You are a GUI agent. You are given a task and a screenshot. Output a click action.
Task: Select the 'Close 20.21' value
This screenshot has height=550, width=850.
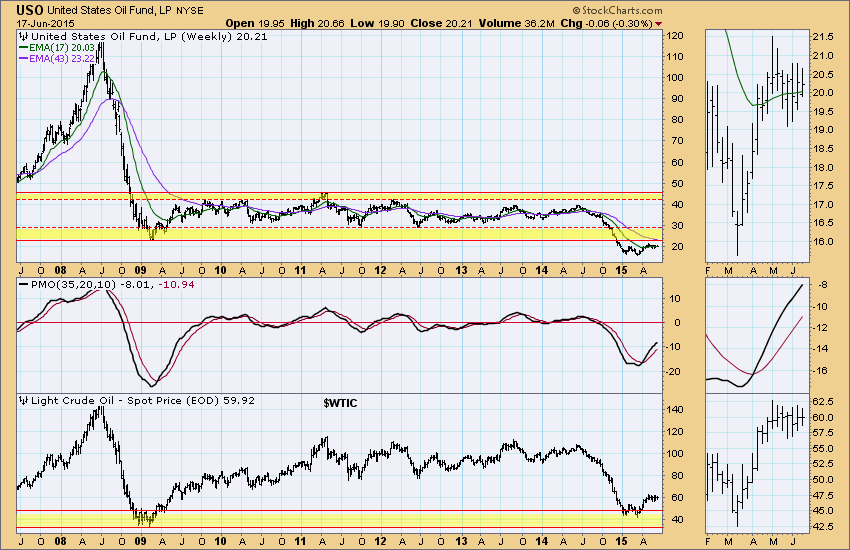441,23
